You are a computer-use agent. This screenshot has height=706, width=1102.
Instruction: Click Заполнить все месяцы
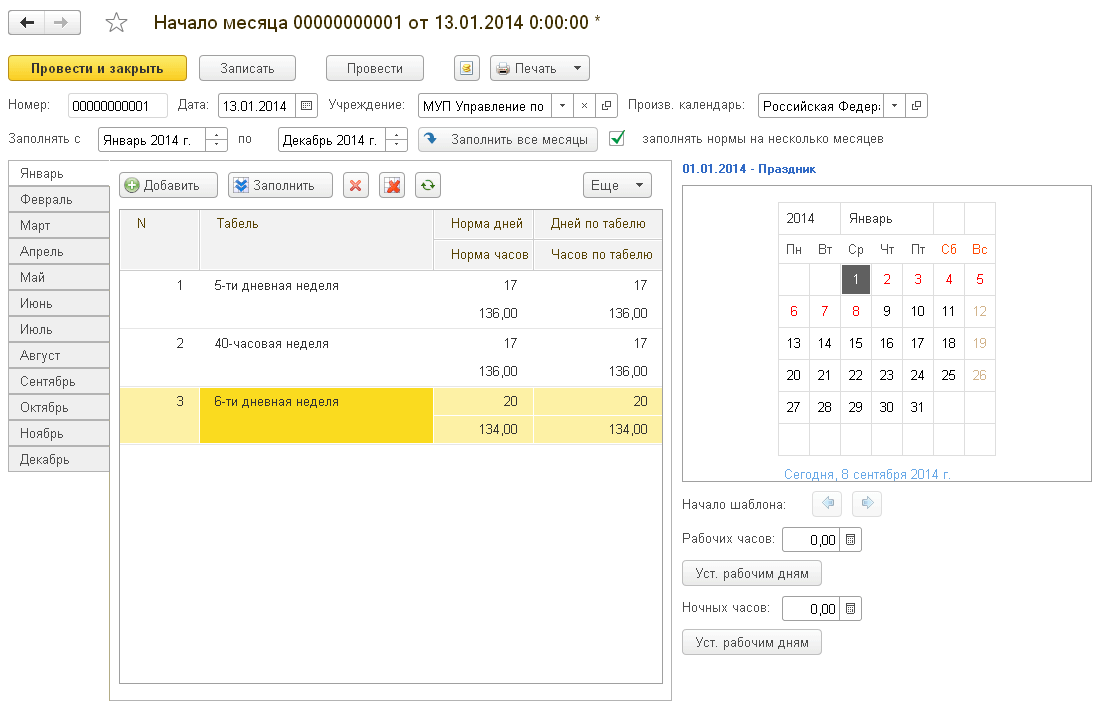[508, 139]
